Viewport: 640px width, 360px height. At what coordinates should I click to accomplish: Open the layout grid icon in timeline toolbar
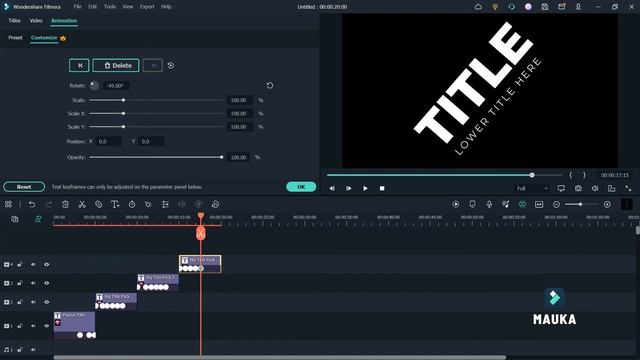point(8,204)
